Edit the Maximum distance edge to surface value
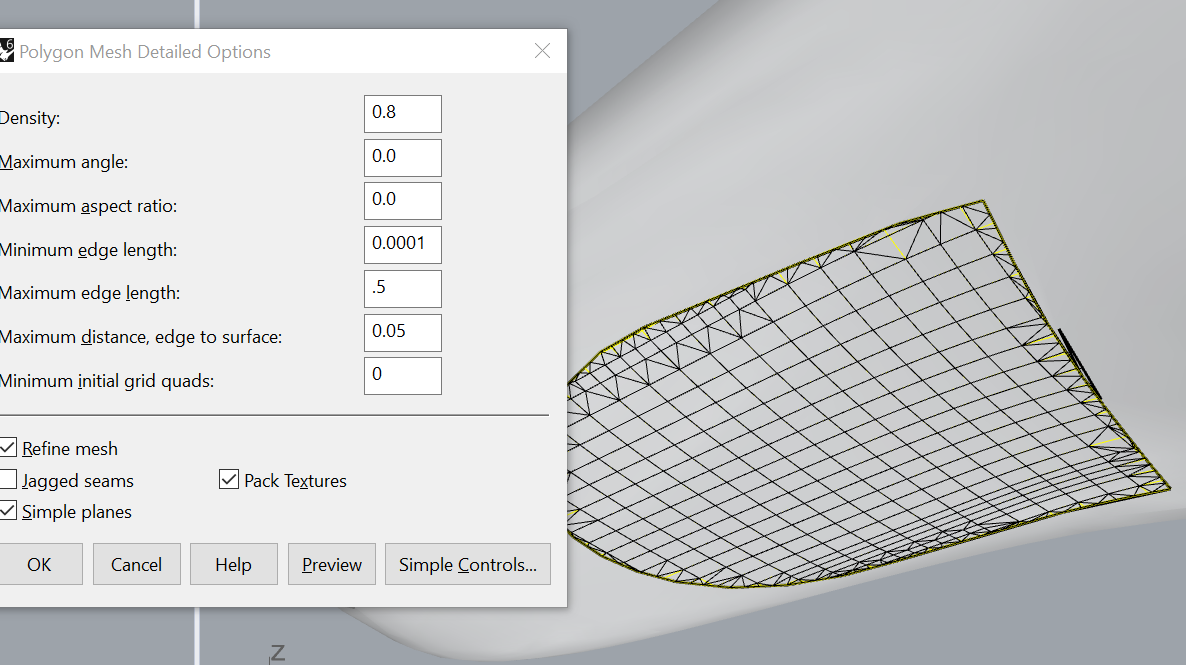The width and height of the screenshot is (1186, 665). (402, 332)
